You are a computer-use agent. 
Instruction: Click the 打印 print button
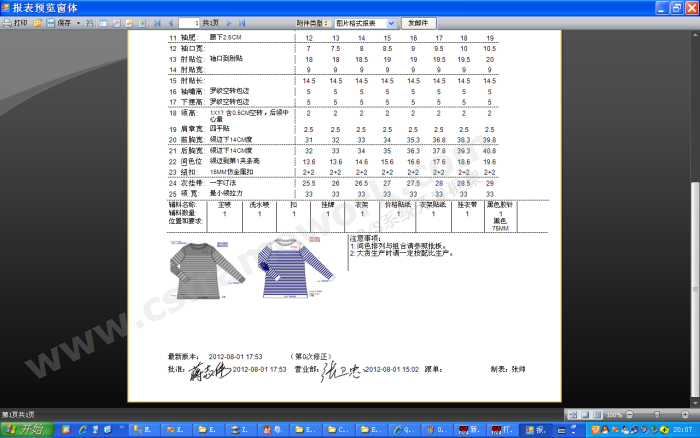16,21
